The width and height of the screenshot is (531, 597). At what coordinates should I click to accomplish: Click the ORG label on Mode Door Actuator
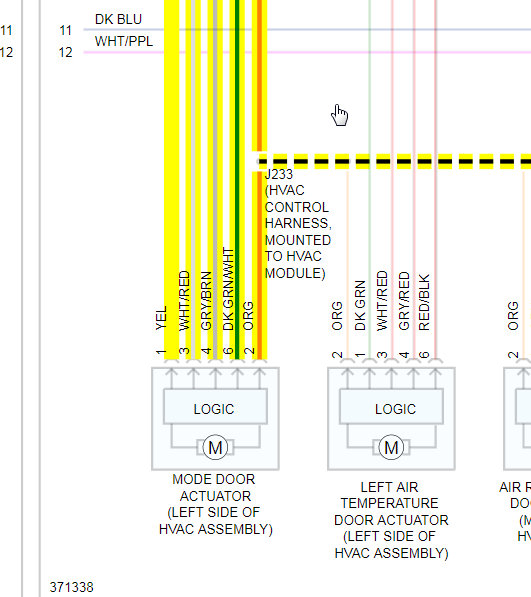248,316
